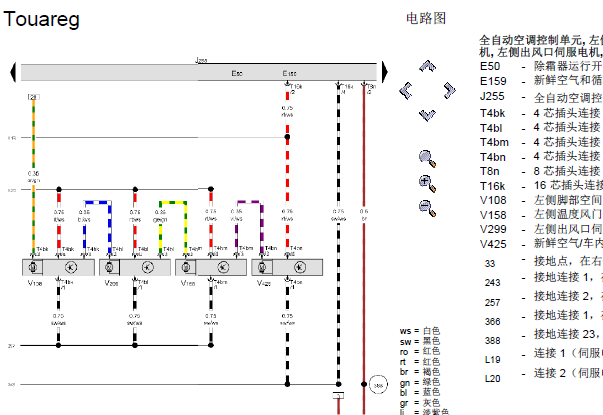
Task: Click the Touareg title
Action: pos(42,19)
